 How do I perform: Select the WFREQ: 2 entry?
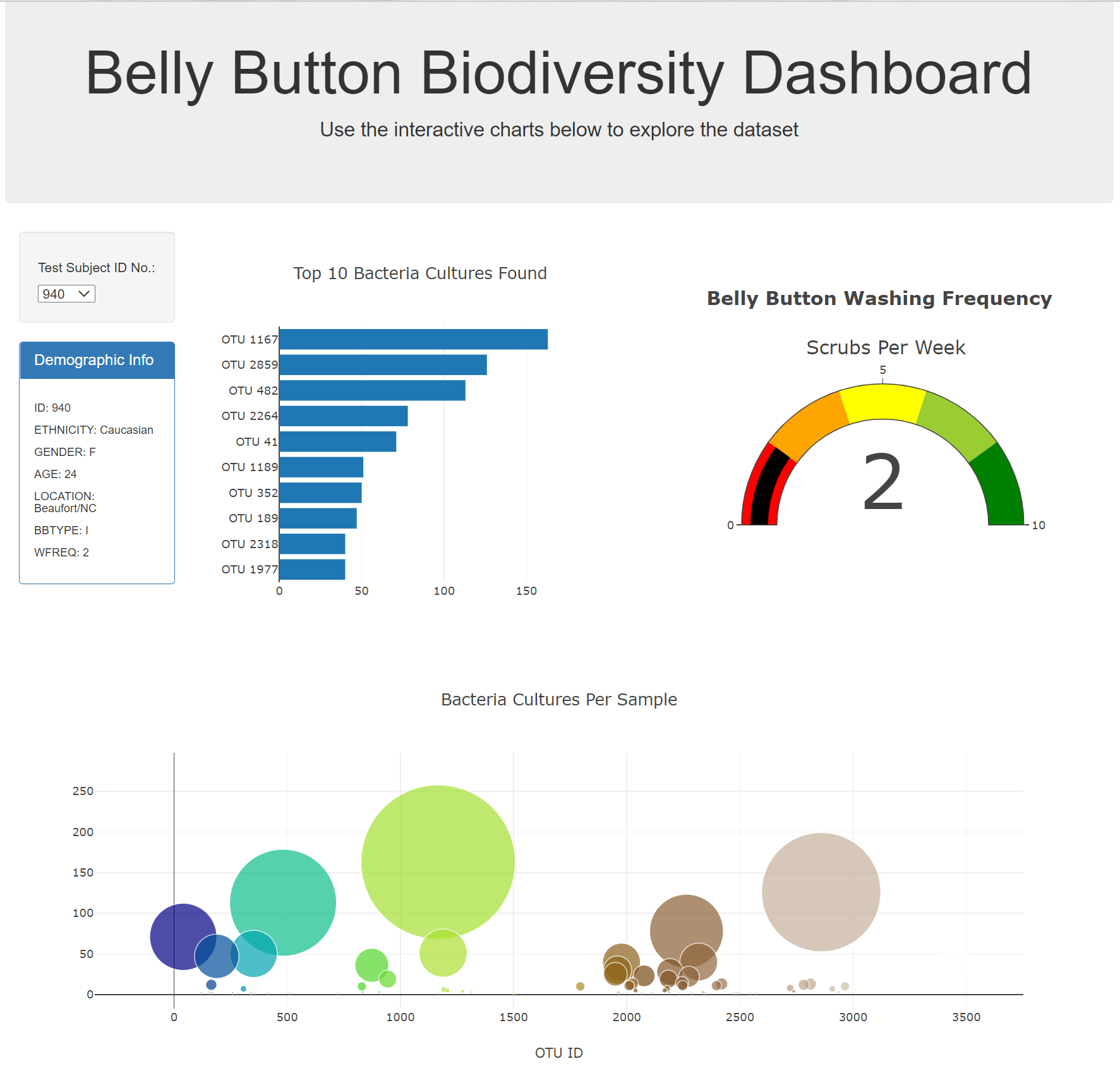61,552
